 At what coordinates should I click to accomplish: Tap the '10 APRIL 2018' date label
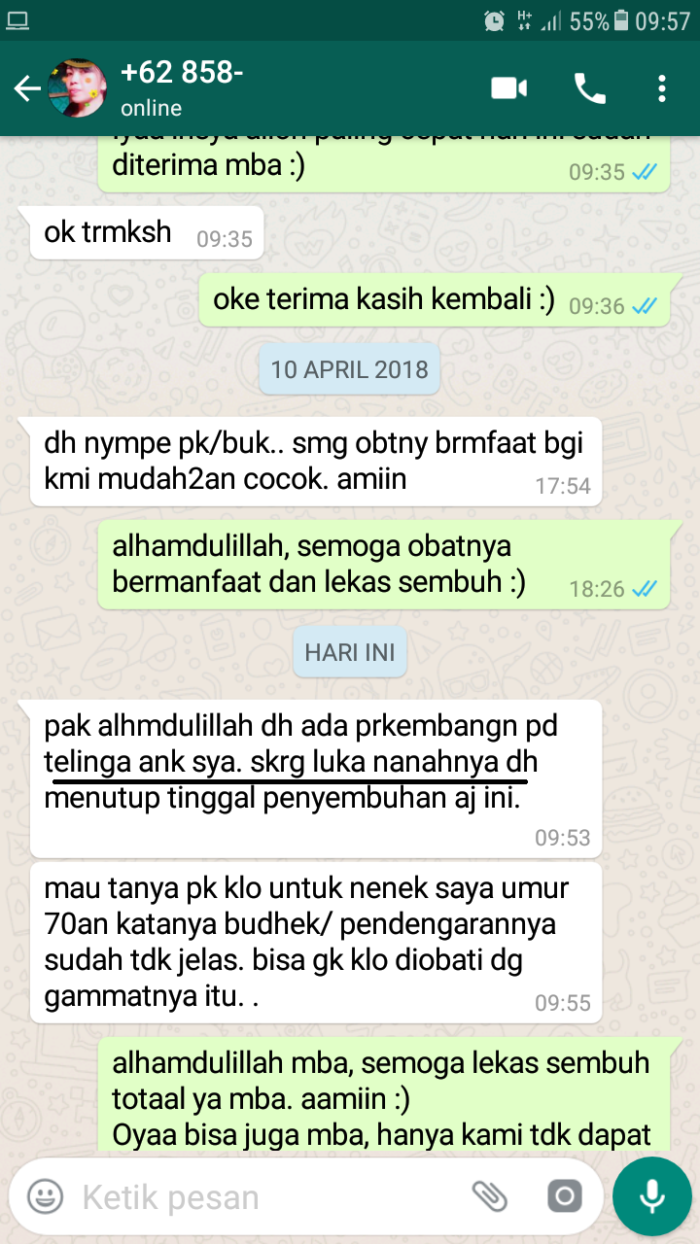point(350,369)
